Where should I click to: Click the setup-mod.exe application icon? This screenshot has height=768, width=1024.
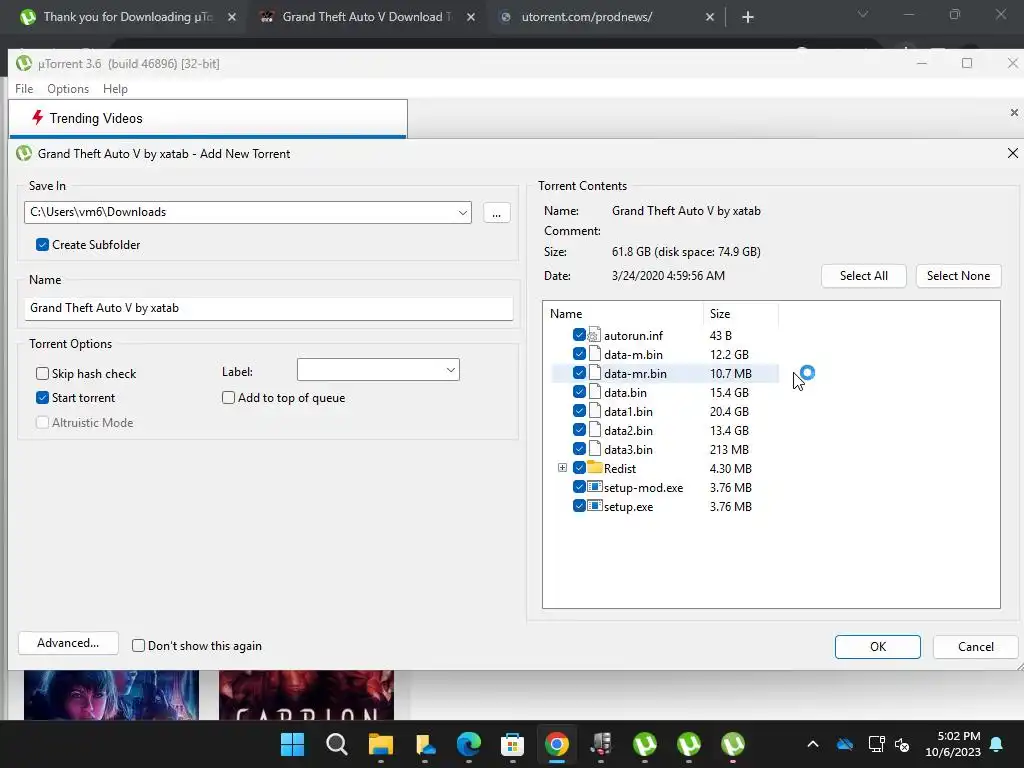594,487
